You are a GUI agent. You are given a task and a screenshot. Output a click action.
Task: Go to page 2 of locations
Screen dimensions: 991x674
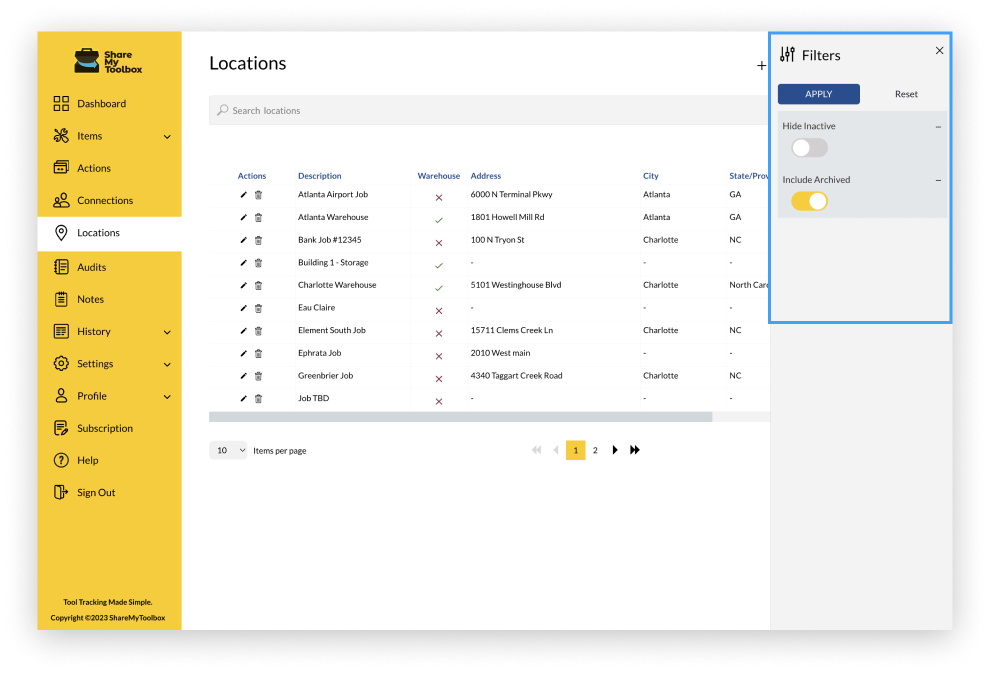coord(595,450)
